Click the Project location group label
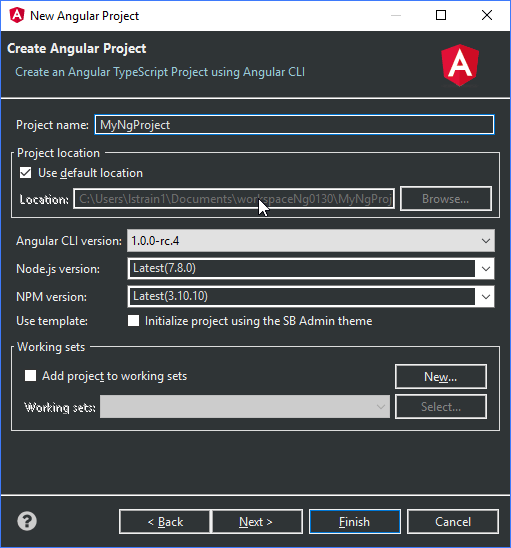The width and height of the screenshot is (511, 548). 58,153
